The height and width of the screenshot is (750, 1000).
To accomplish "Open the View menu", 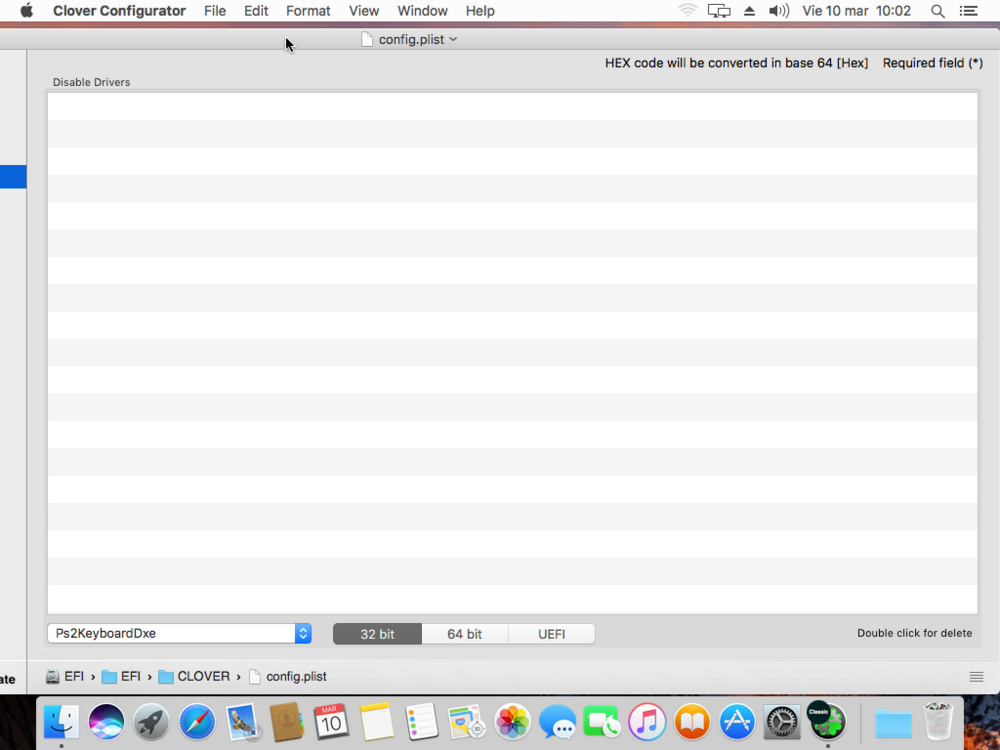I will pos(364,11).
